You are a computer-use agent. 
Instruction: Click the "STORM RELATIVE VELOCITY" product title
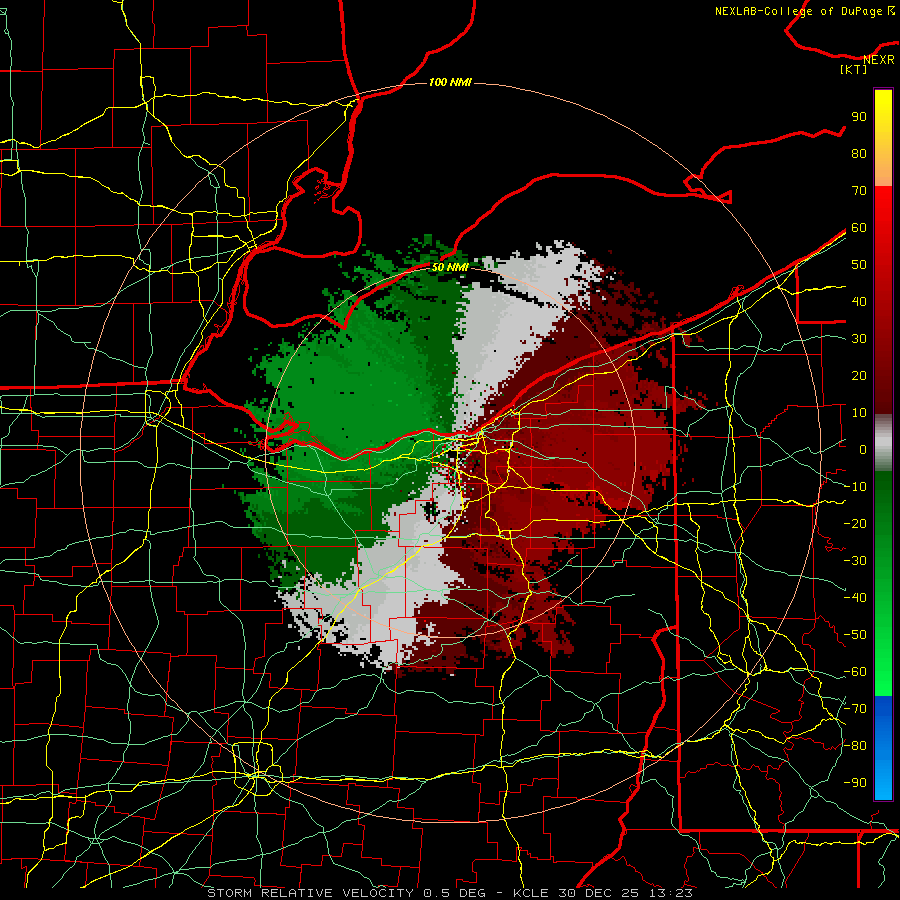(x=310, y=893)
